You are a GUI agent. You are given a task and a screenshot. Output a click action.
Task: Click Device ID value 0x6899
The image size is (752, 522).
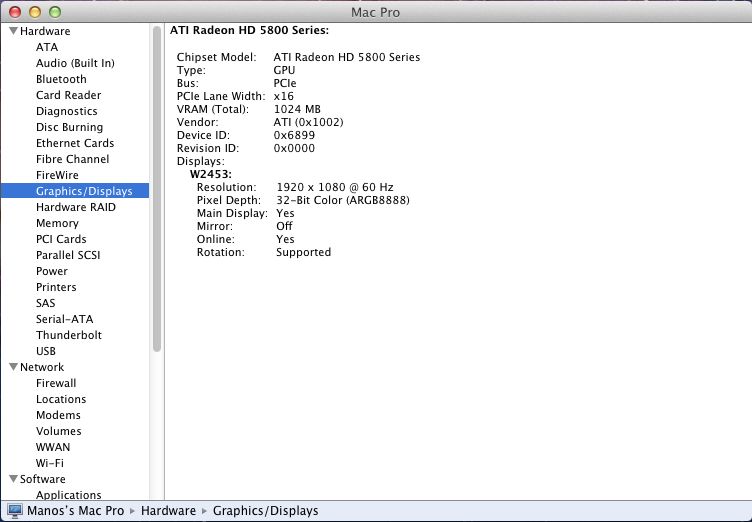point(294,135)
